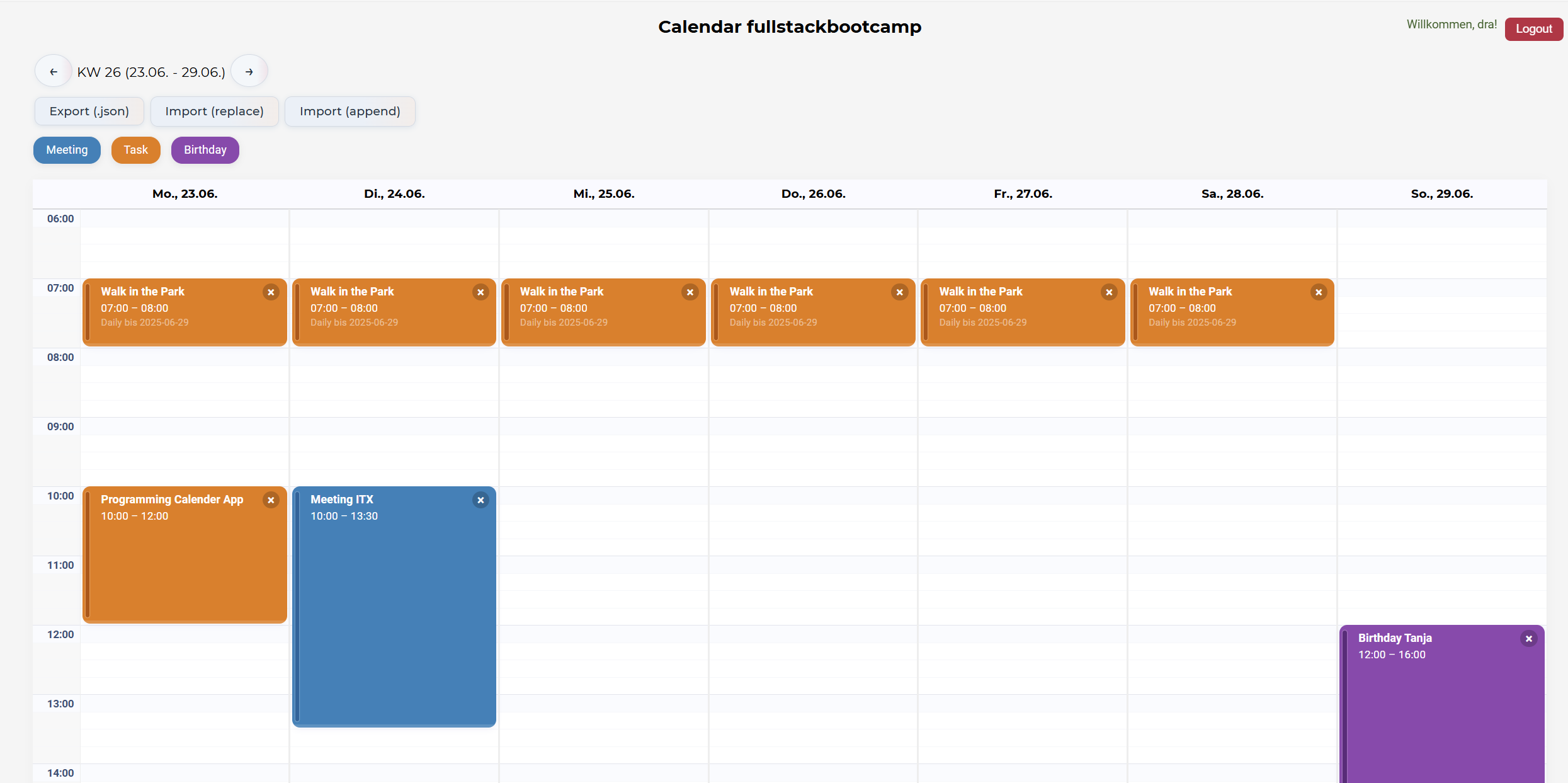Delete Tuesday's Walk in the Park event
This screenshot has width=1568, height=783.
pos(480,292)
